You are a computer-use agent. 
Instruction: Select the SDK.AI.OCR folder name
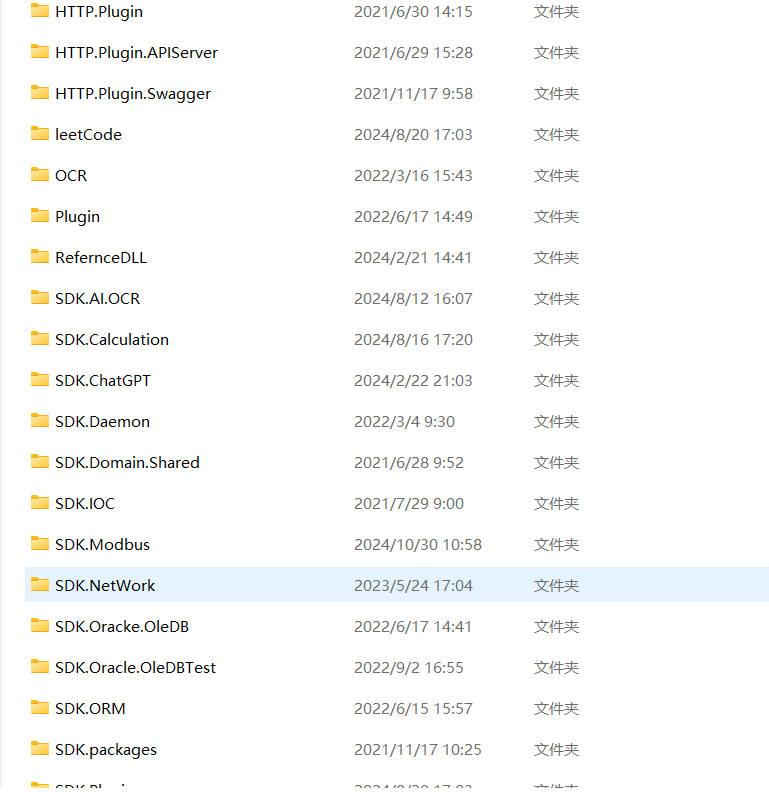coord(97,298)
